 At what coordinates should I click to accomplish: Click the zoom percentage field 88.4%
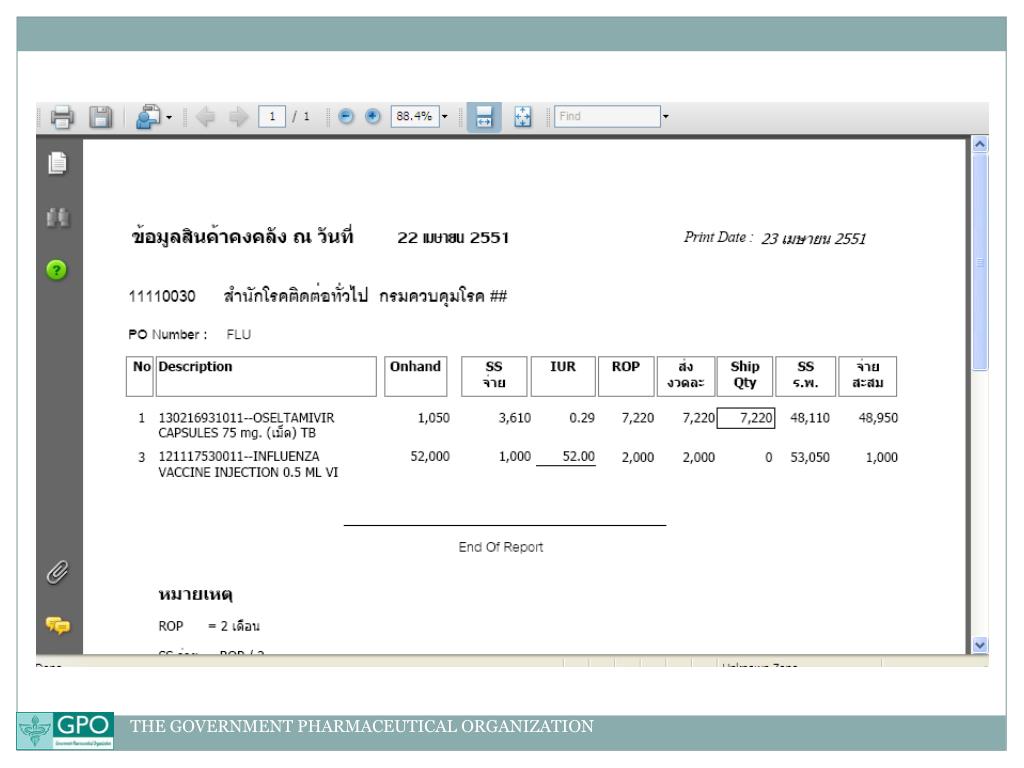415,116
